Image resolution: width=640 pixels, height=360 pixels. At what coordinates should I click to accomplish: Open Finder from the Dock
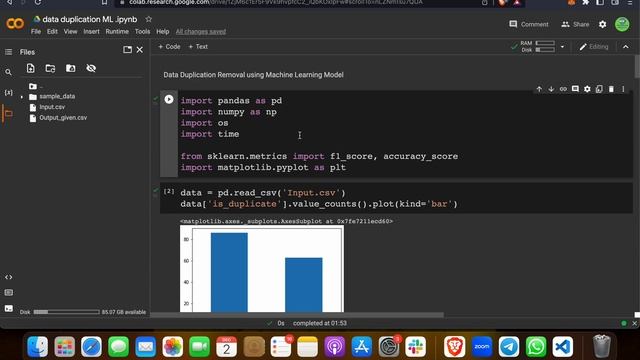tap(38, 347)
